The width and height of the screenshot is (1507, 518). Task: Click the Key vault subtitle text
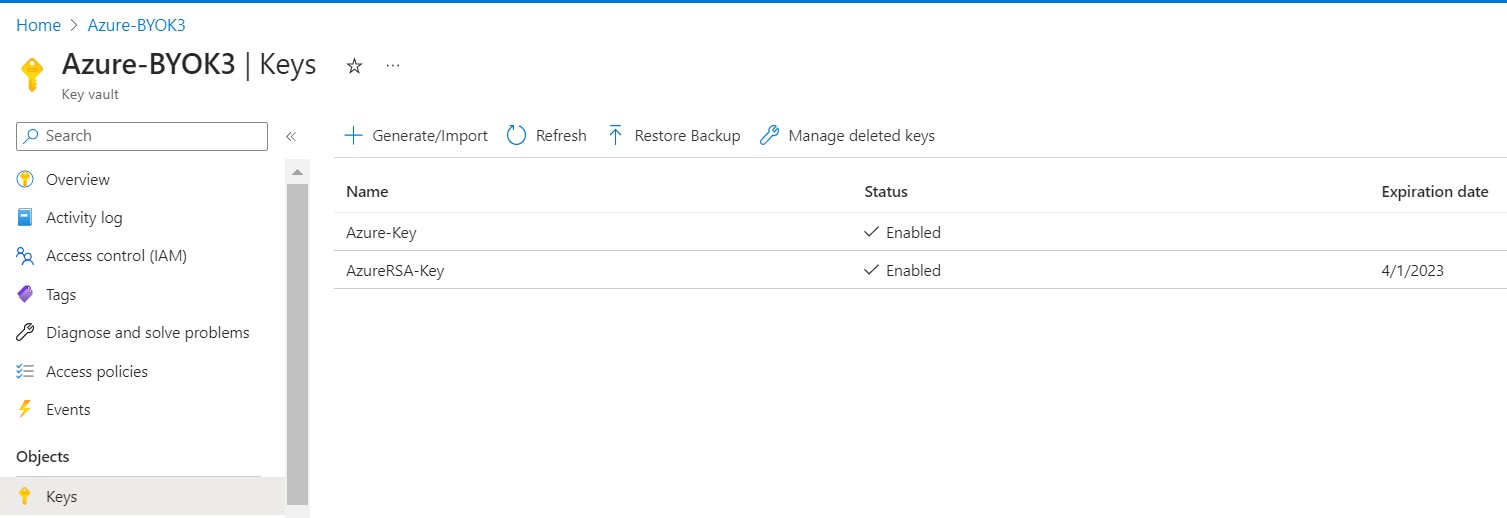point(90,94)
